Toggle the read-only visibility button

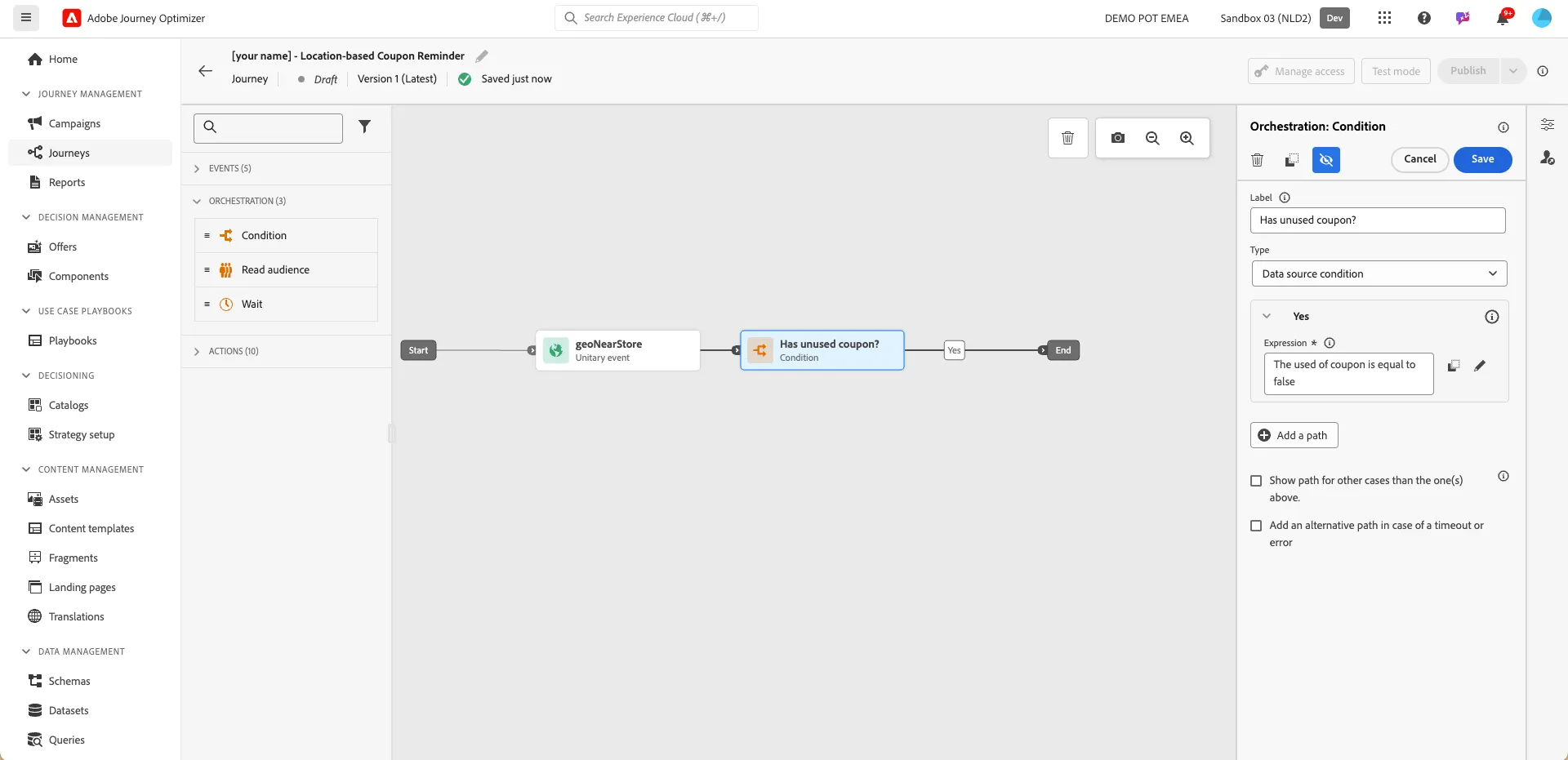click(1326, 160)
